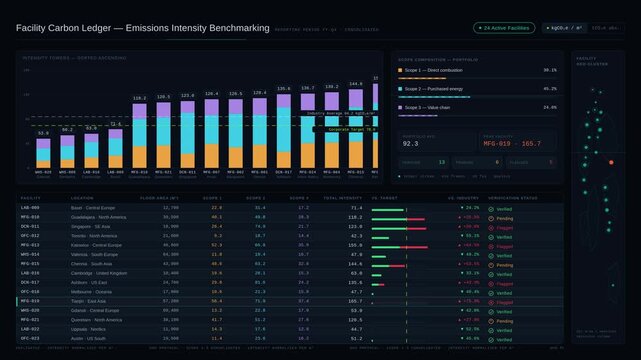Click the Scope 1 Direct combustion progress bar

477,78
